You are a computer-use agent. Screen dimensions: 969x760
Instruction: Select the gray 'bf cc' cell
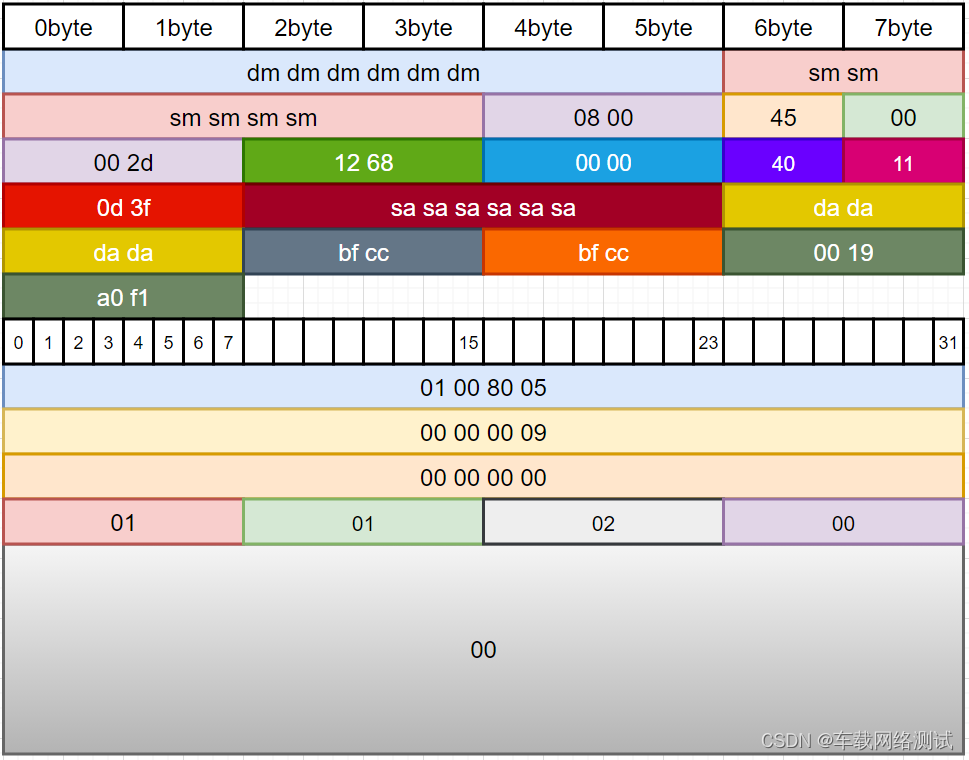[363, 252]
